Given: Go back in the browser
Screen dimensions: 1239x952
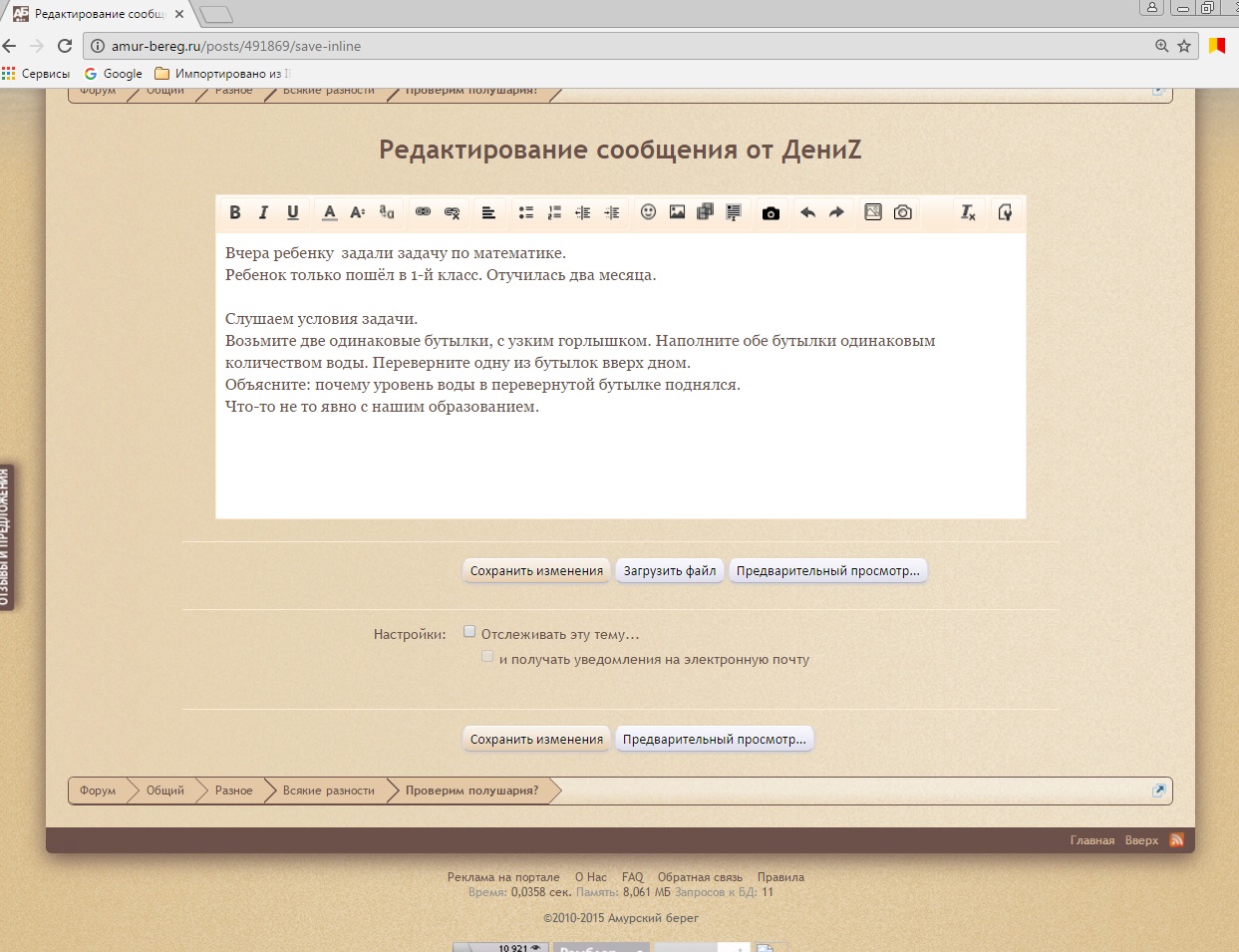Looking at the screenshot, I should 10,46.
